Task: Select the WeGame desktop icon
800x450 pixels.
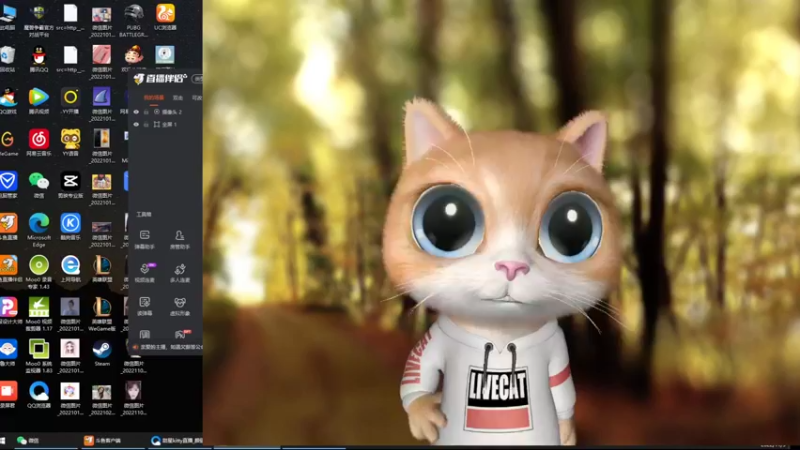Action: 8,143
